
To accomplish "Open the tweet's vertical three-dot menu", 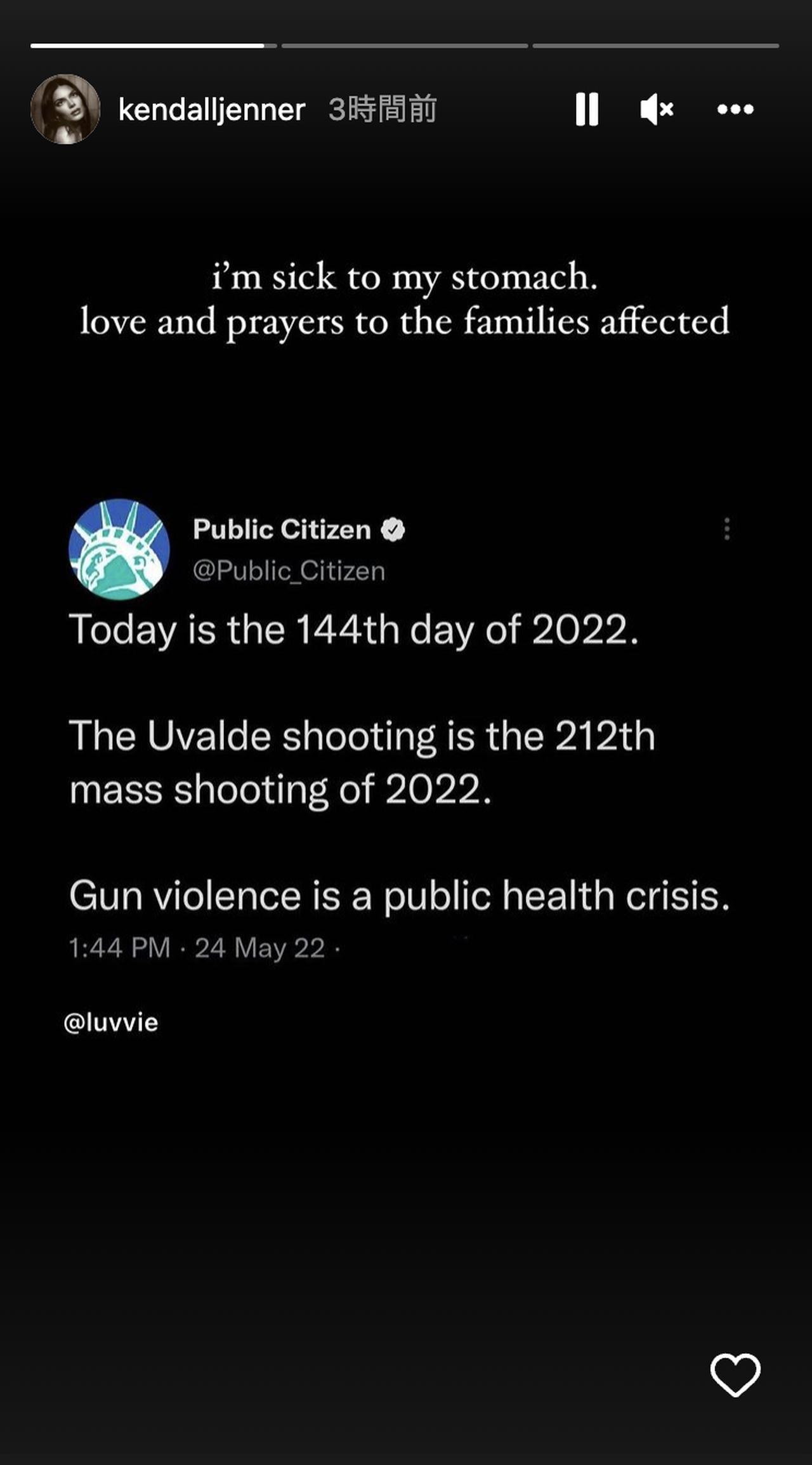I will coord(727,529).
